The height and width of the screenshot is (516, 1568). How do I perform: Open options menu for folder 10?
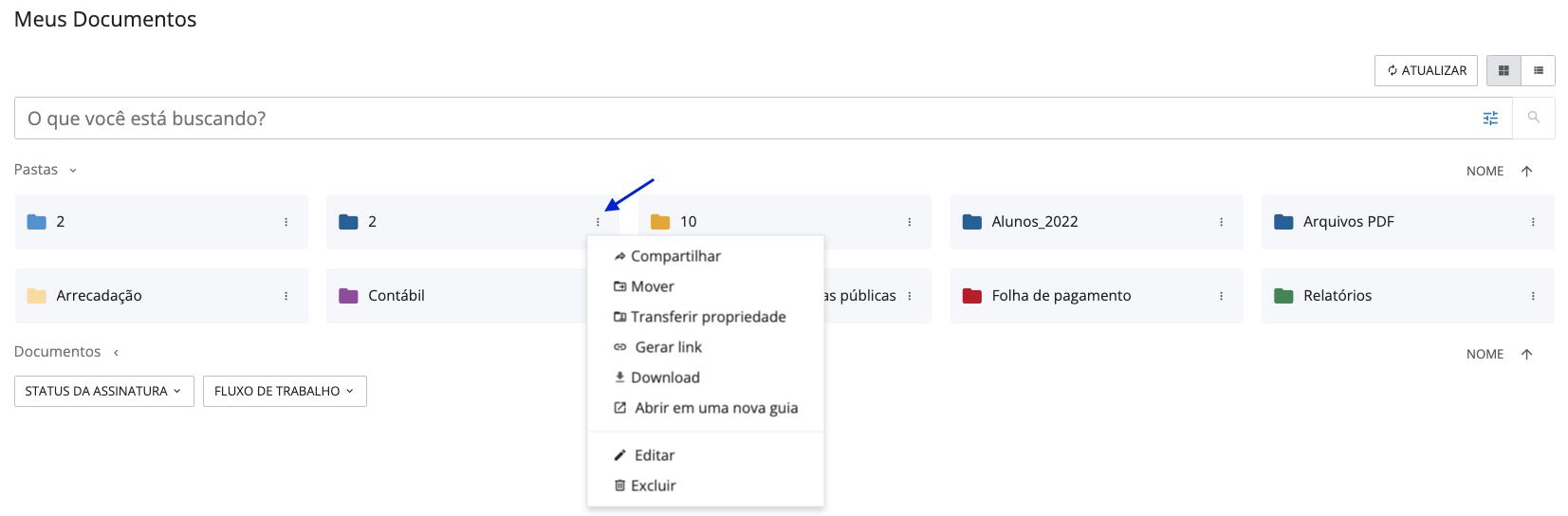[x=909, y=222]
